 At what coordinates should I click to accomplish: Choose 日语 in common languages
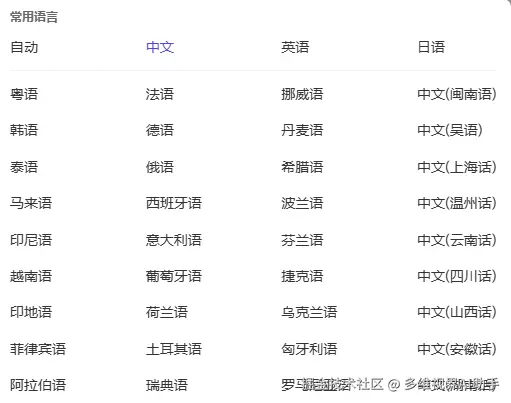point(431,47)
